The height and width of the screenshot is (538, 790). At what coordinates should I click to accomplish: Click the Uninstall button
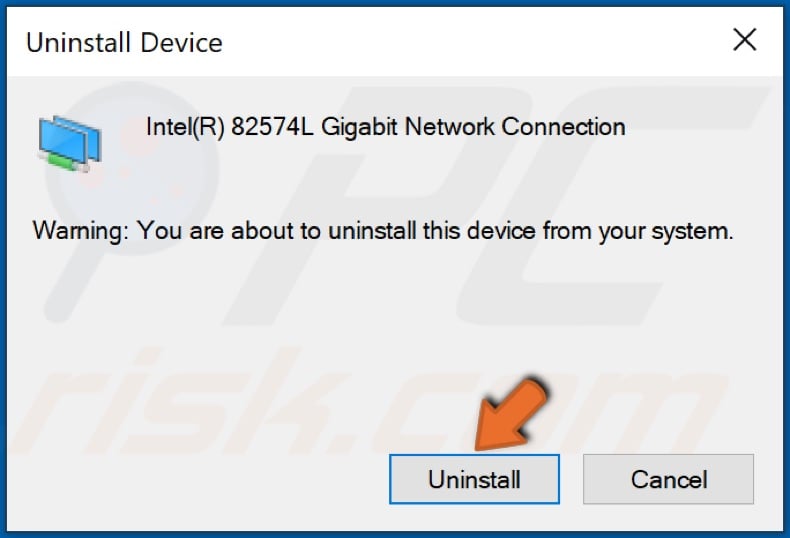coord(474,479)
